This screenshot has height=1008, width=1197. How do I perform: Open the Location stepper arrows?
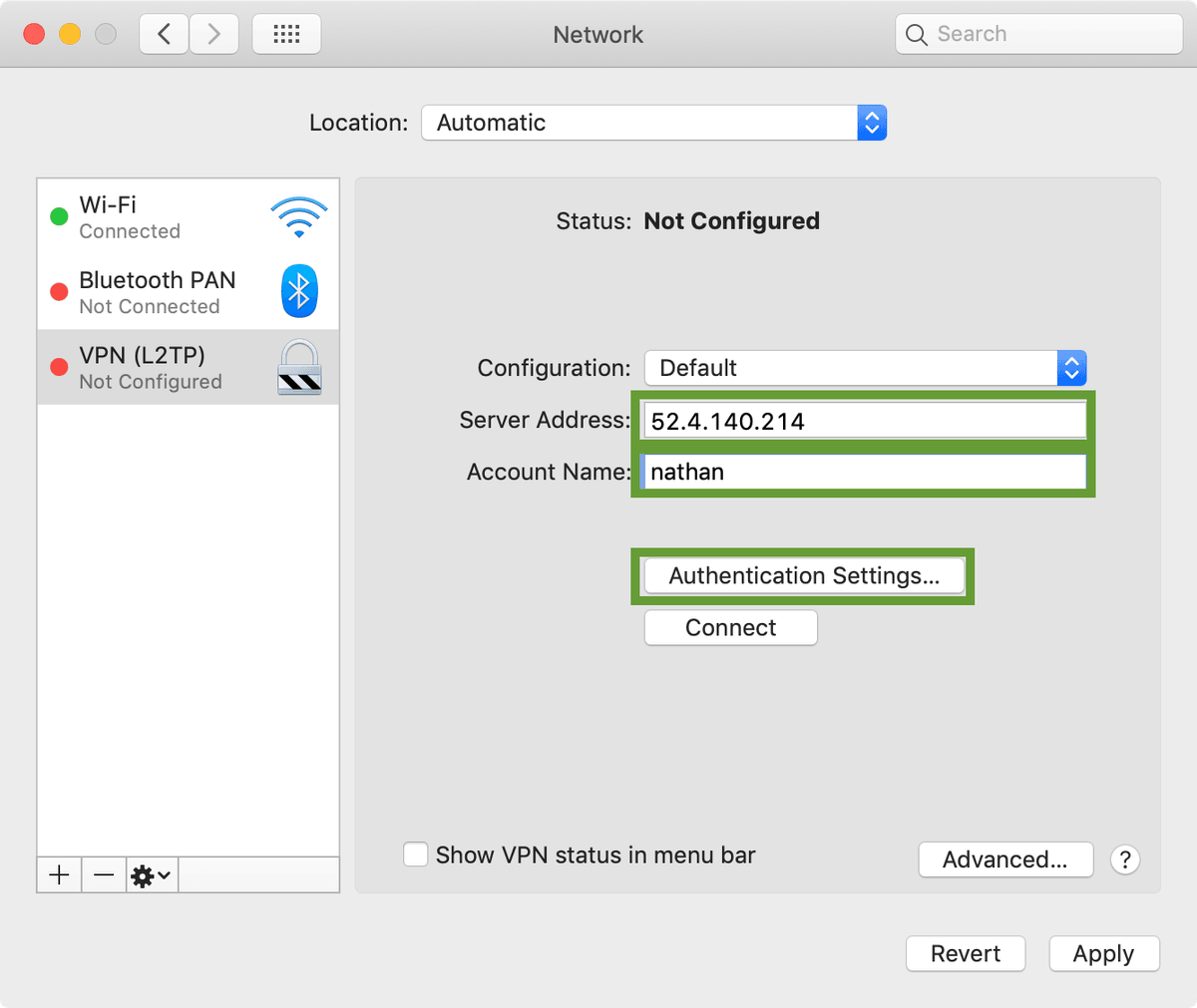871,123
